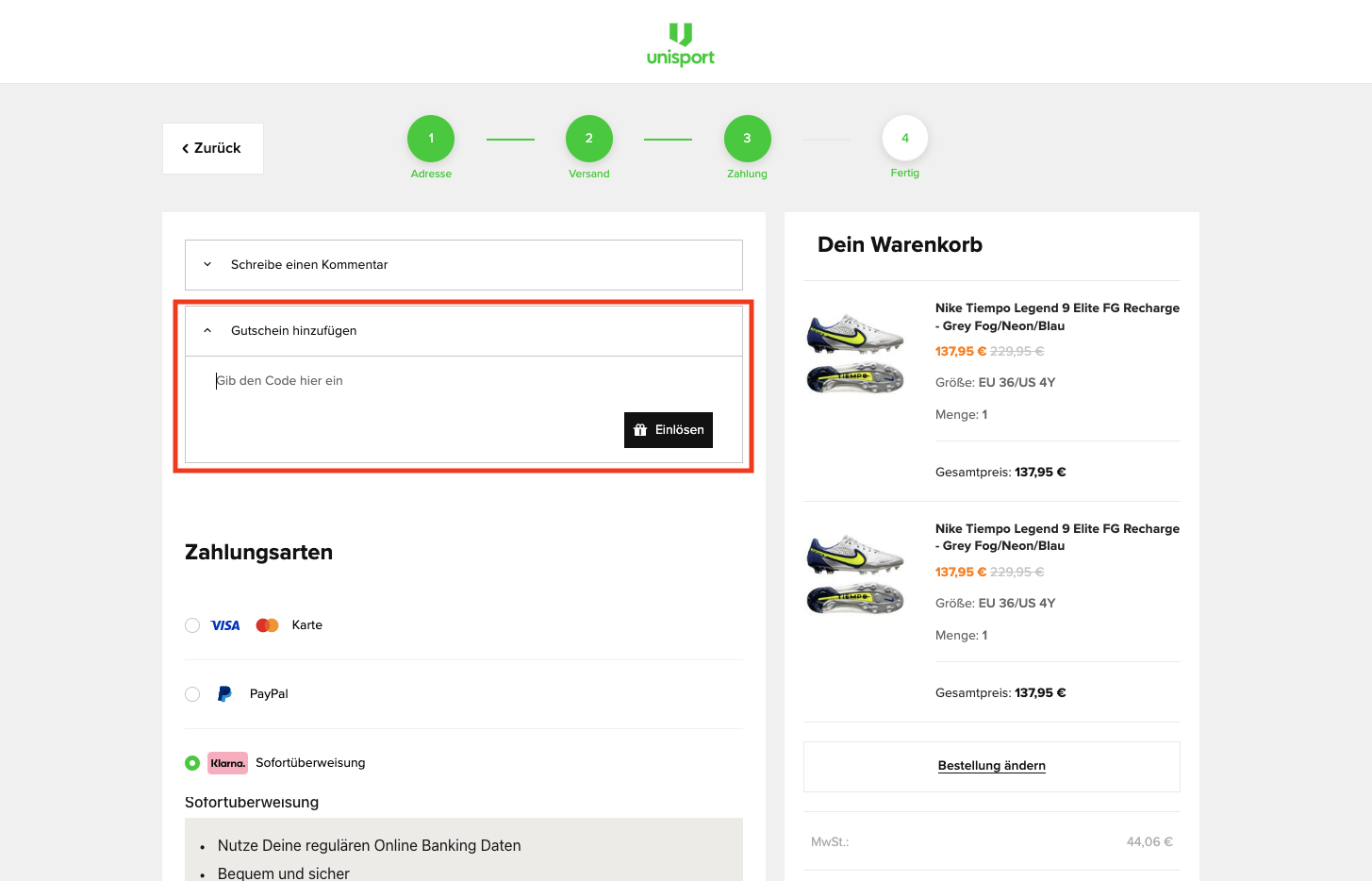Select step 3 Zahlung circle
The width and height of the screenshot is (1372, 881).
(747, 139)
